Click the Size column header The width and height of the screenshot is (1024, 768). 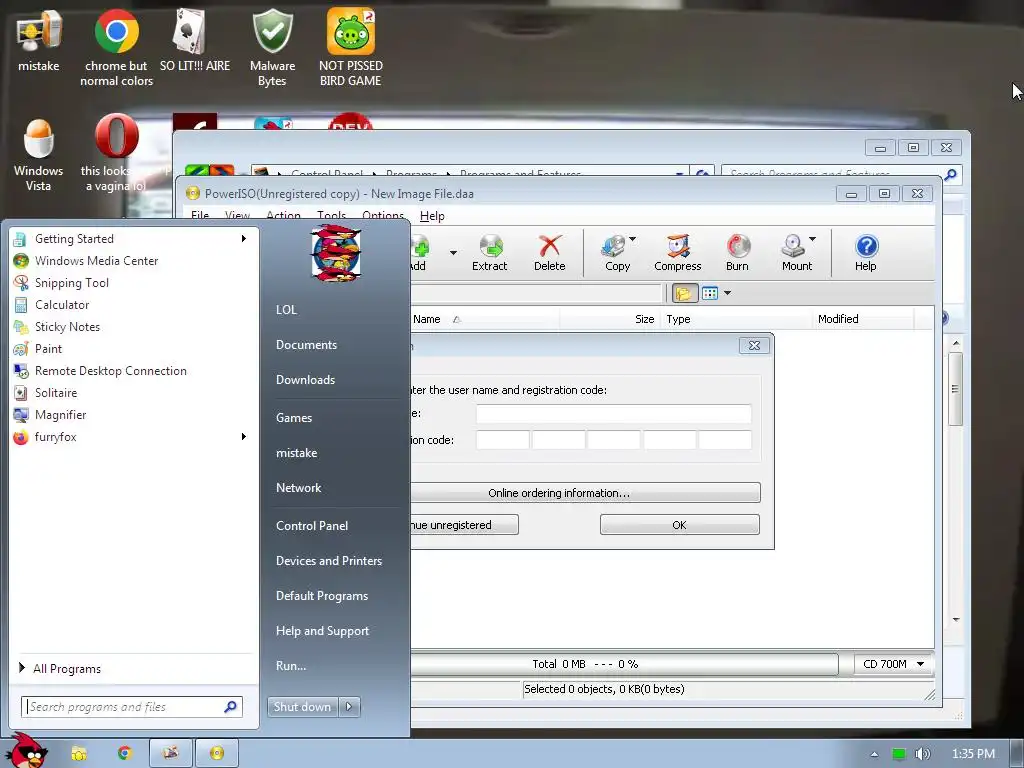[x=610, y=319]
